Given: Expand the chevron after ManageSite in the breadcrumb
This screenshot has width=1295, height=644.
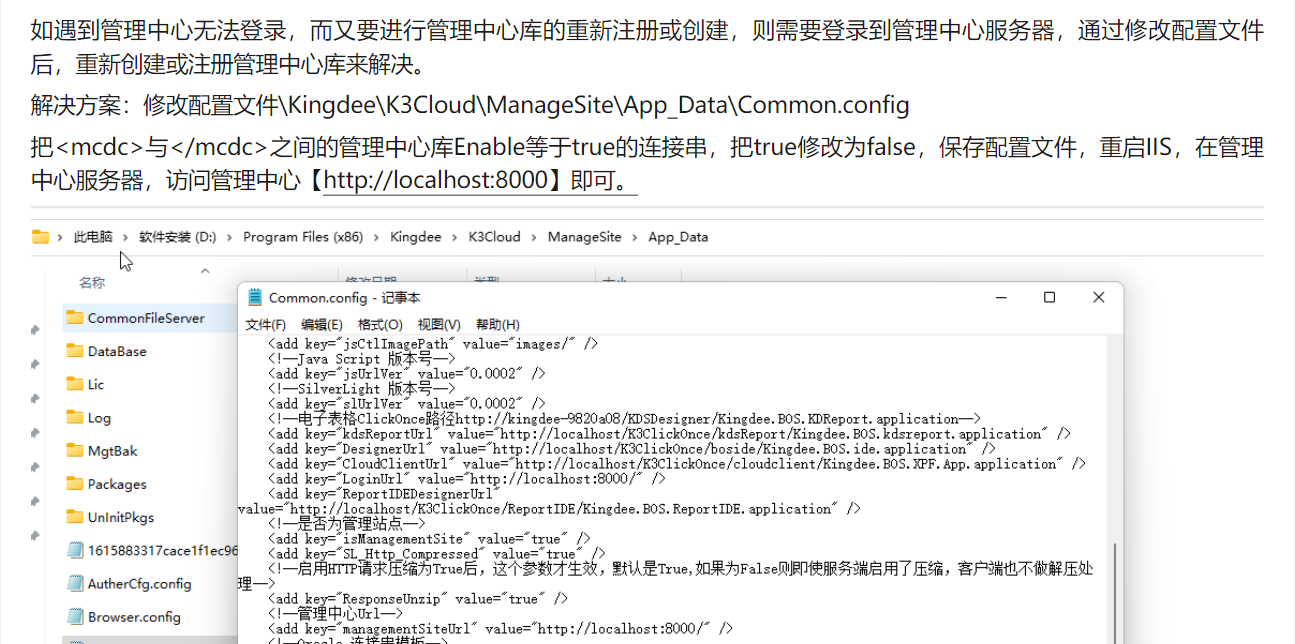Looking at the screenshot, I should point(635,237).
